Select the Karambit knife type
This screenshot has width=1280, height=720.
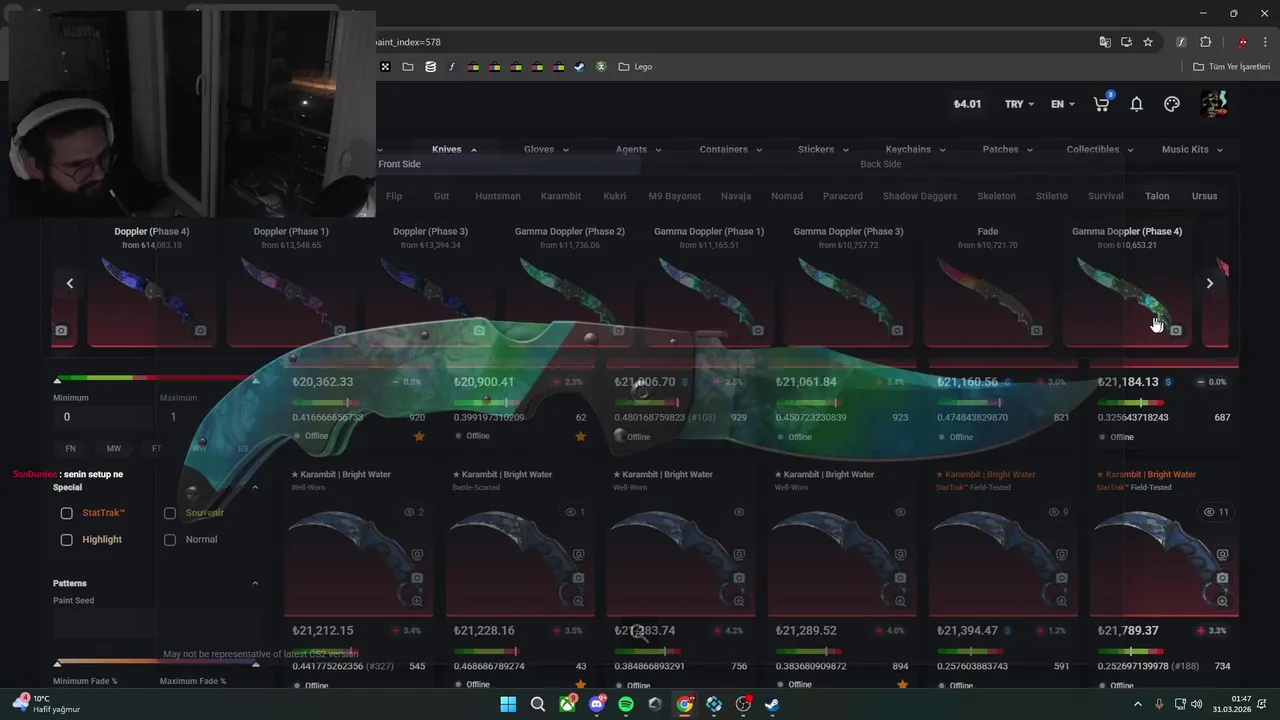[x=560, y=196]
